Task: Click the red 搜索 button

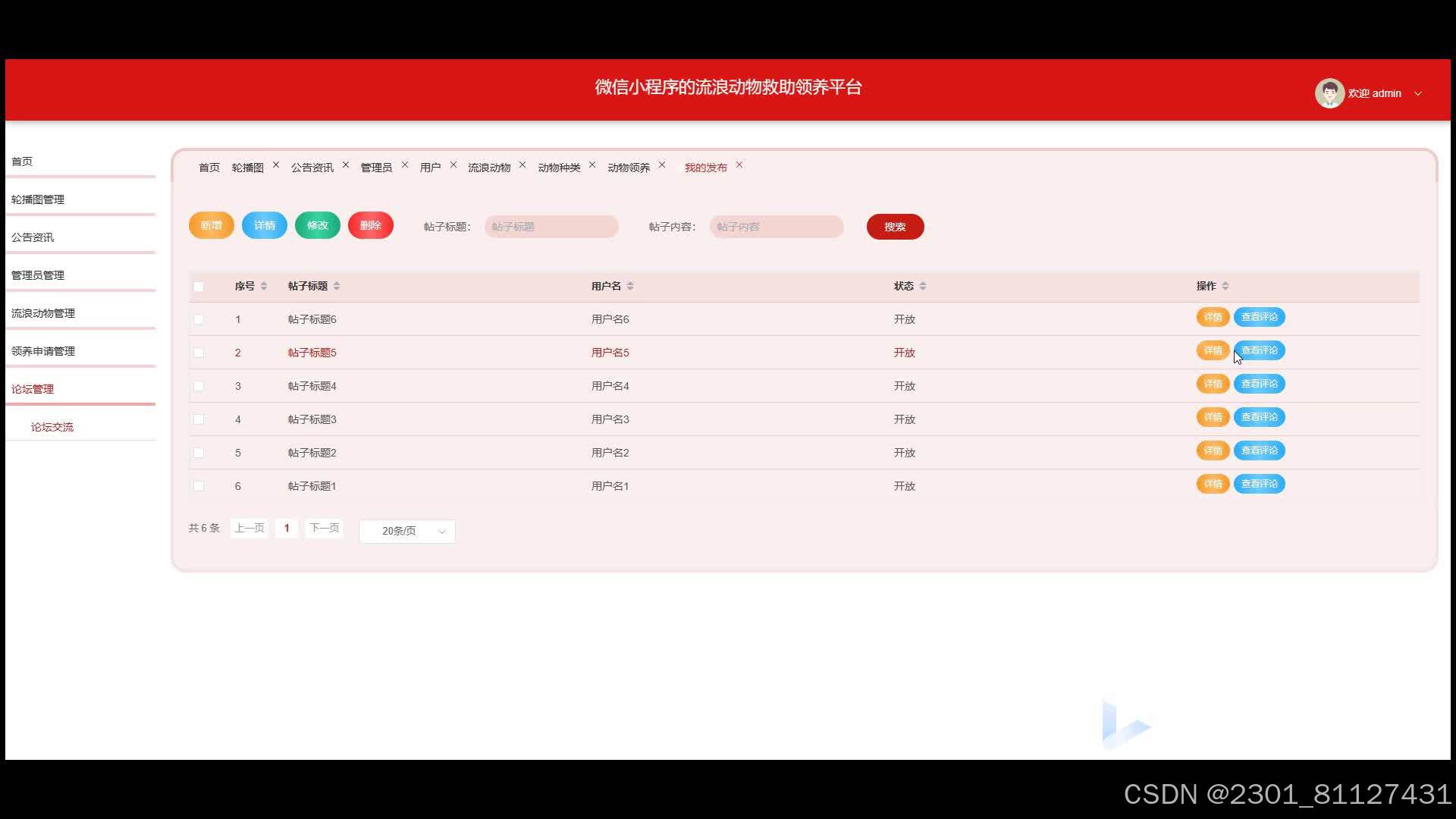Action: click(x=895, y=227)
